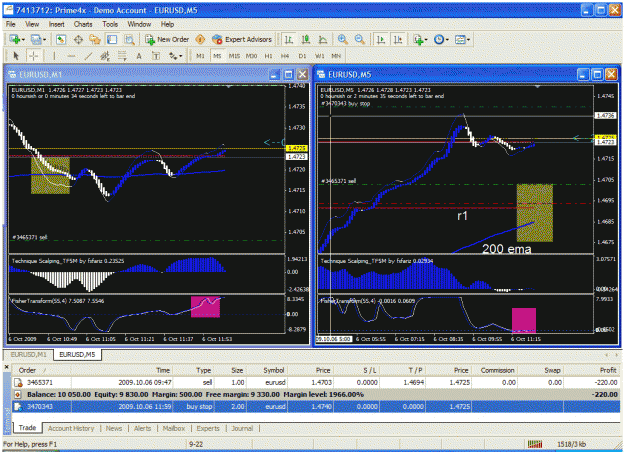Zoom out on the chart

click(360, 39)
